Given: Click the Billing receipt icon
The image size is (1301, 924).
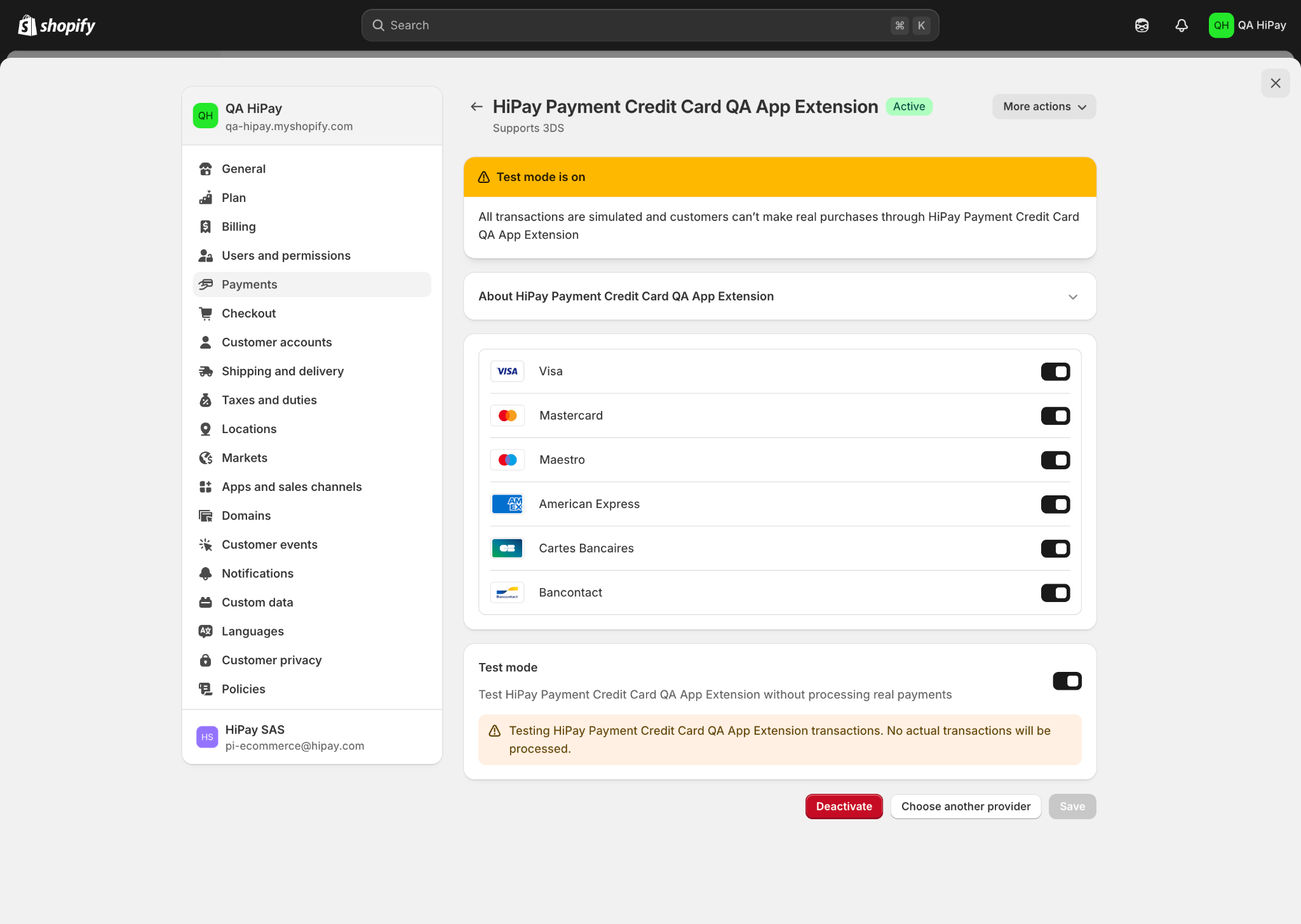Looking at the screenshot, I should pyautogui.click(x=205, y=227).
